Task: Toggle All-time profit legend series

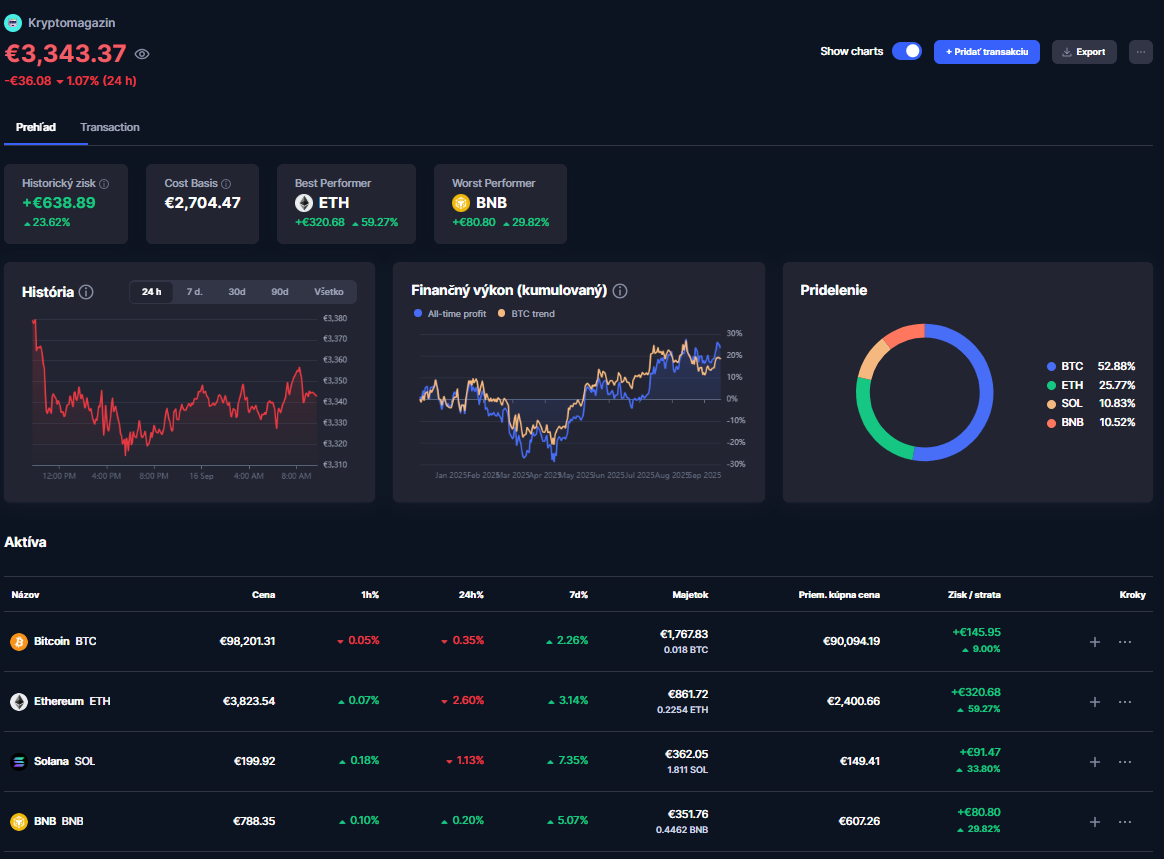Action: [x=450, y=314]
